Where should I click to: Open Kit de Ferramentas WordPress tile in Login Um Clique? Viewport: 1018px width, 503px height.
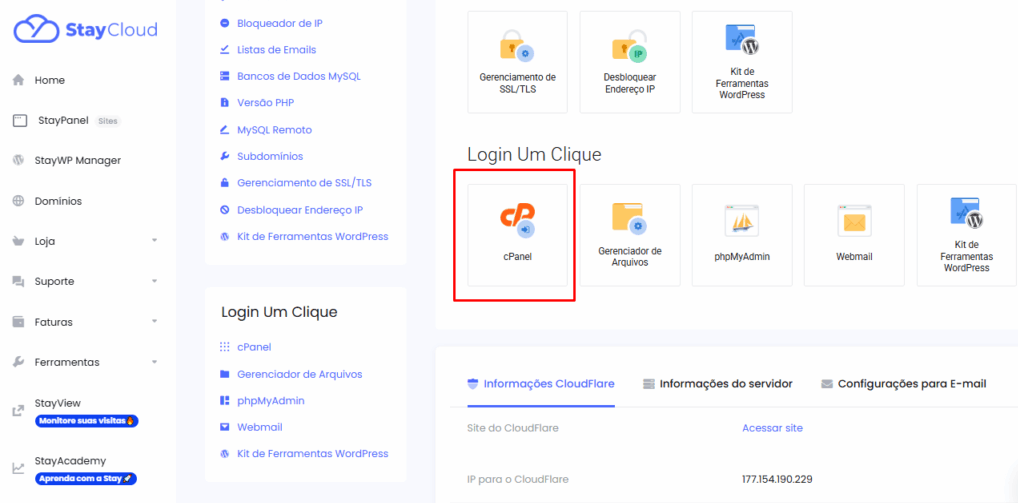tap(965, 234)
